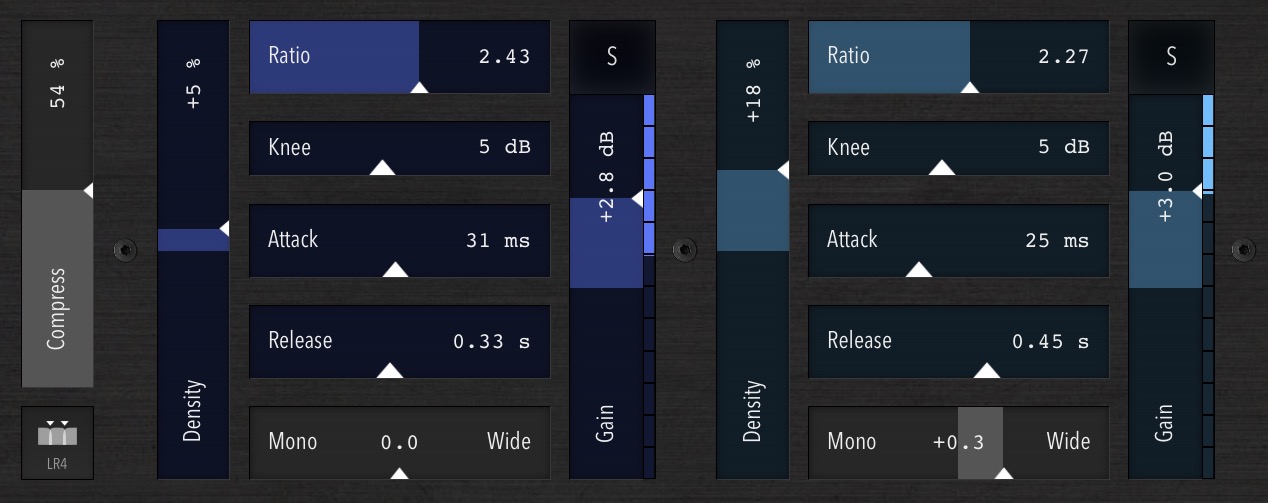
Task: Click the 25 ms attack value
Action: [x=1057, y=241]
